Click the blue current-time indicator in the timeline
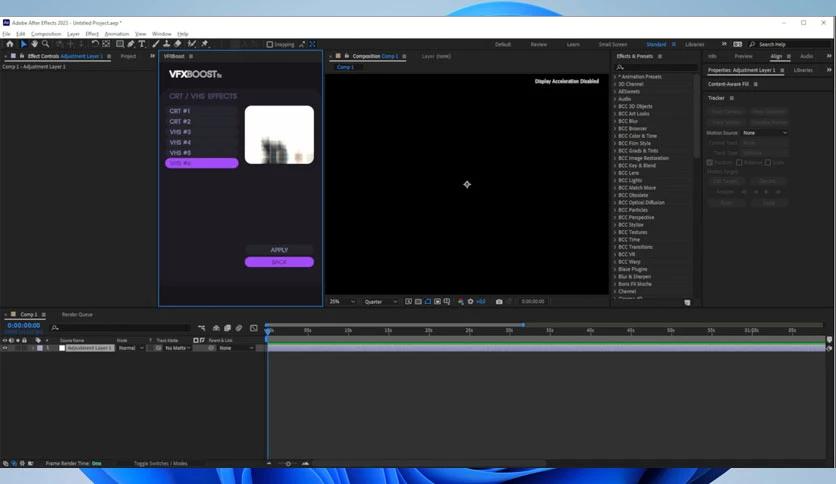 [x=268, y=331]
